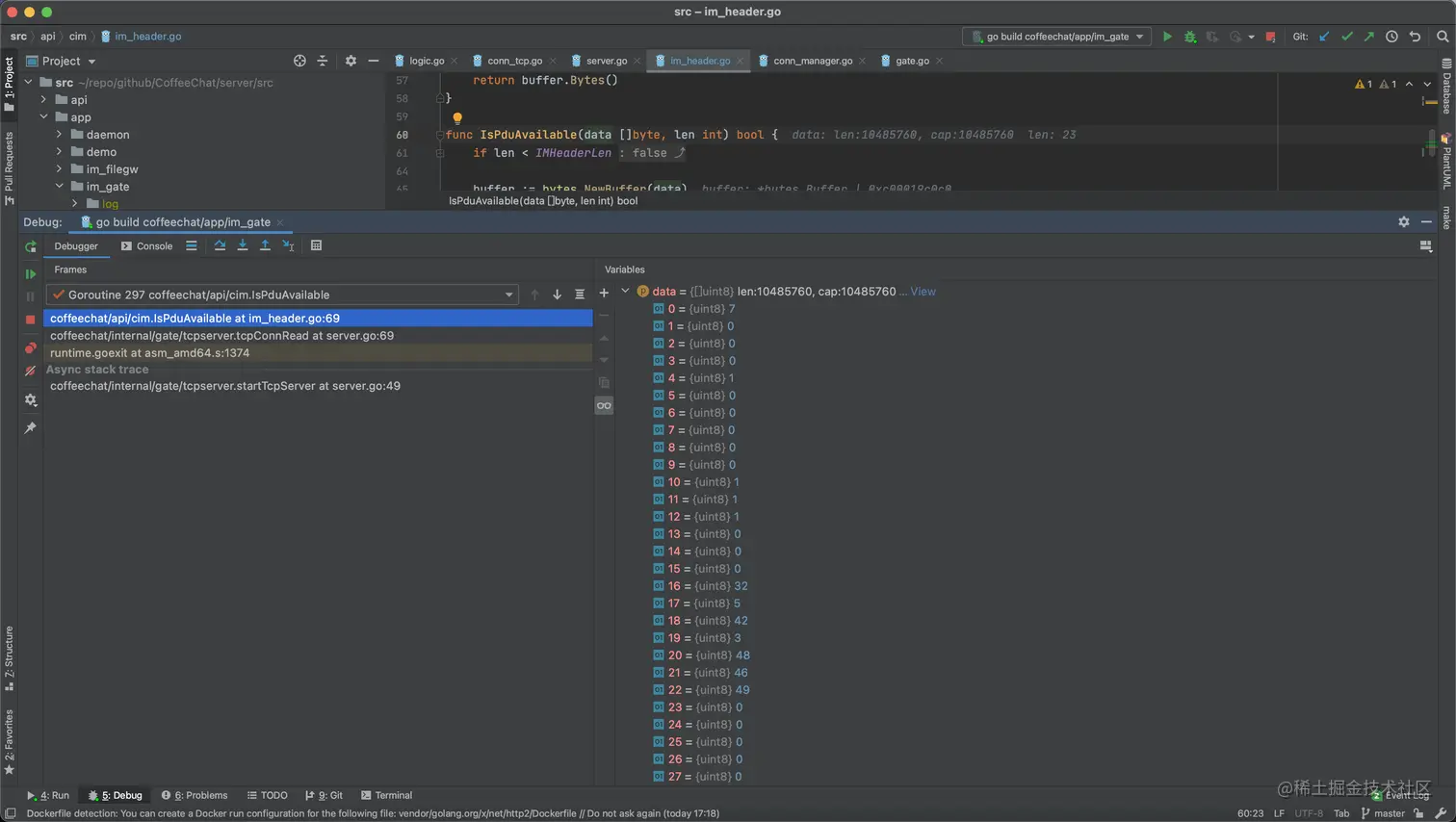Viewport: 1456px width, 822px height.
Task: Collapse the data variable node
Action: click(x=625, y=291)
